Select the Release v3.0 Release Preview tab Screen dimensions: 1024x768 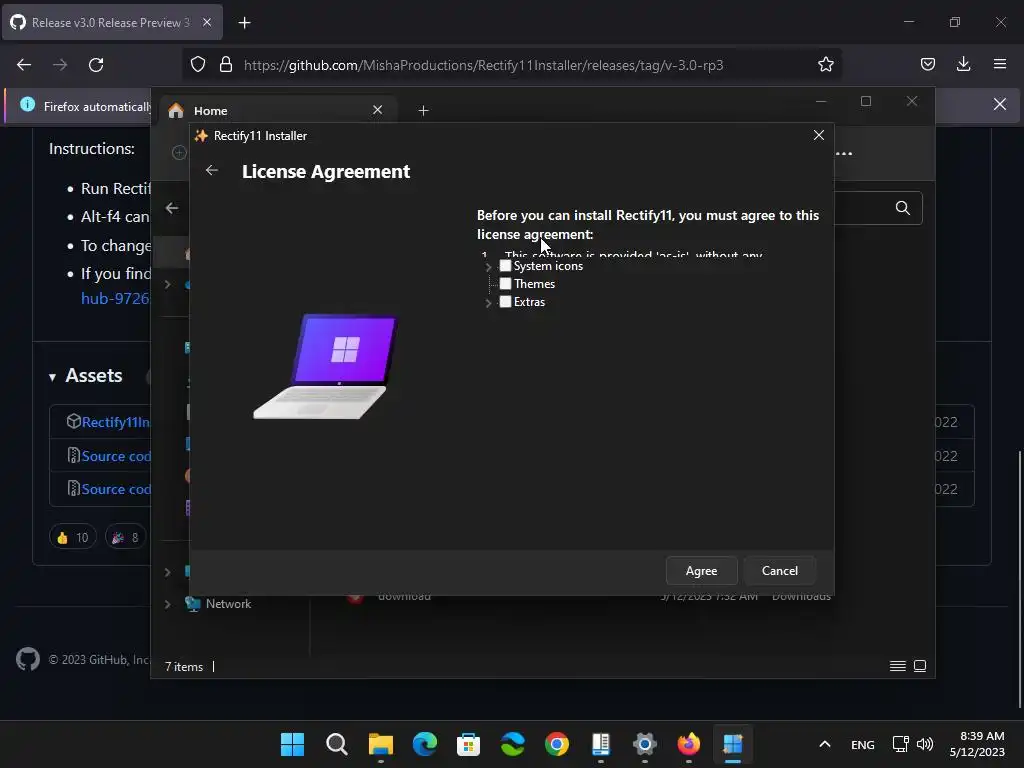[x=112, y=23]
